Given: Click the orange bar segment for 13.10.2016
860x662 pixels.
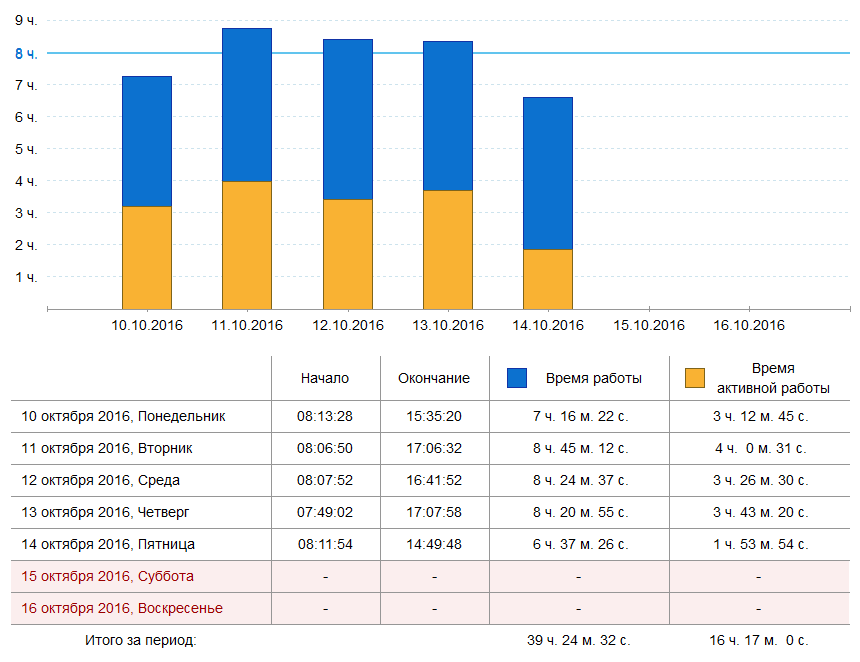Looking at the screenshot, I should click(x=448, y=249).
